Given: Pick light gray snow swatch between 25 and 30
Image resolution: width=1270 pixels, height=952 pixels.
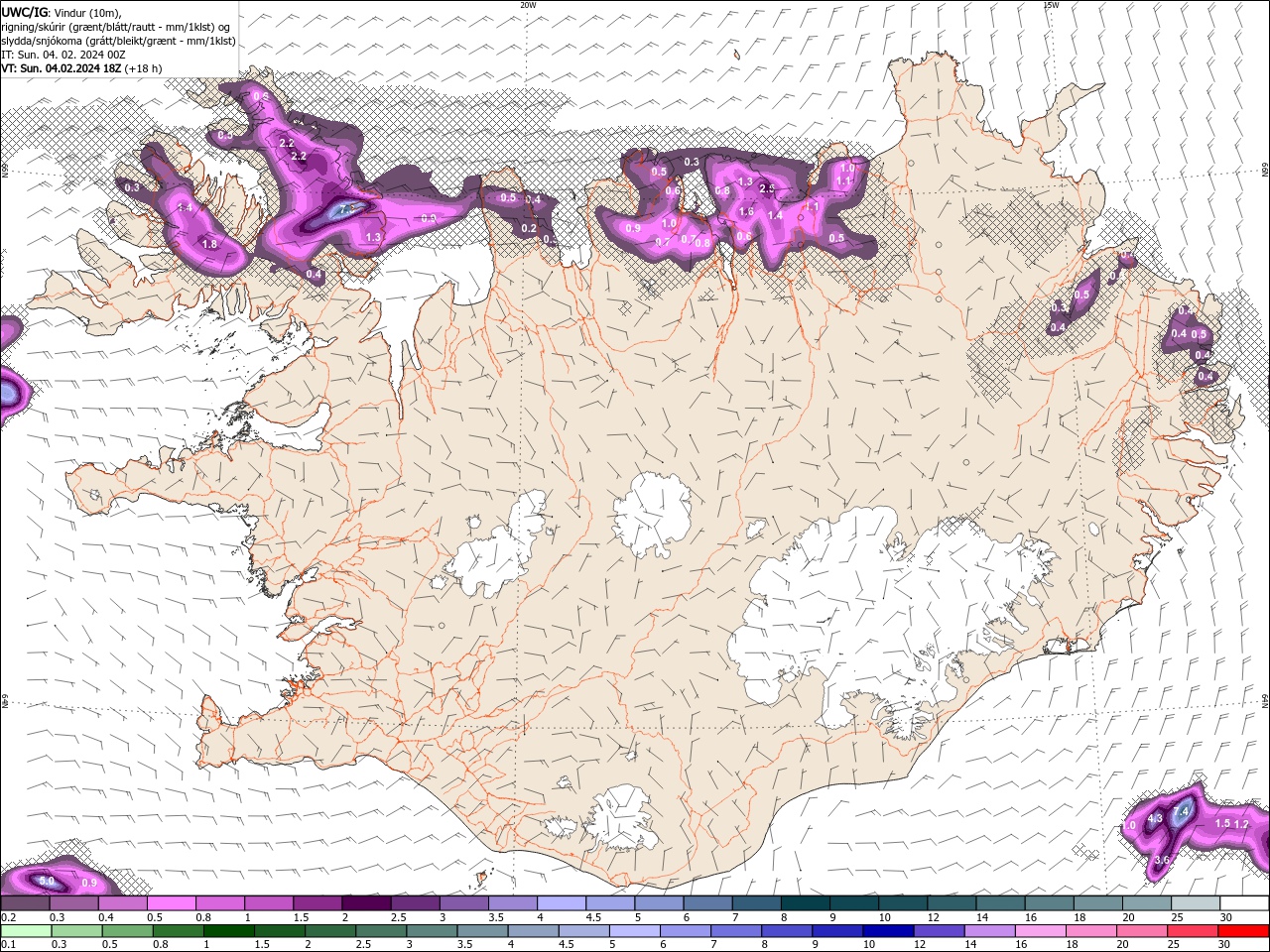Looking at the screenshot, I should (x=1197, y=903).
